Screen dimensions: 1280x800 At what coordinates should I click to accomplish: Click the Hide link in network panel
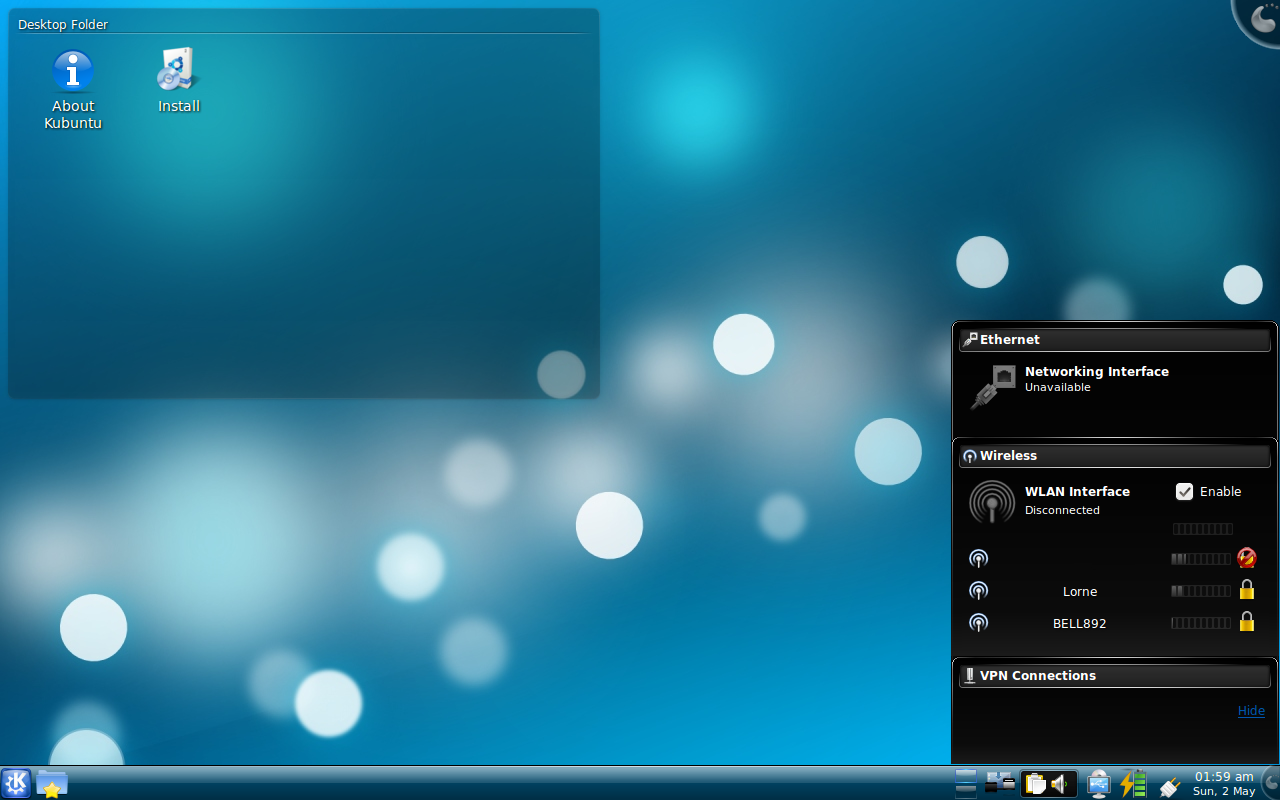(1251, 711)
